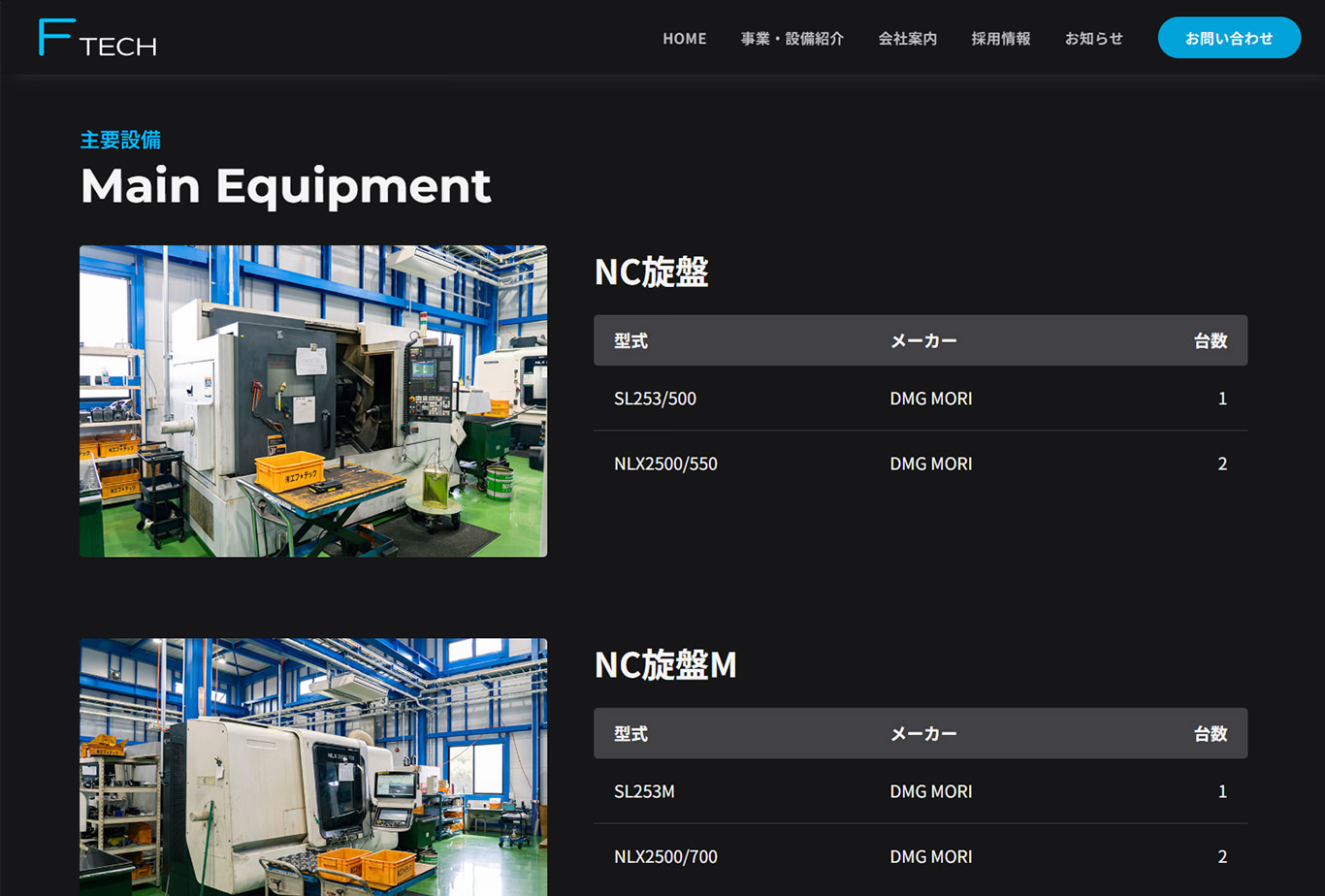This screenshot has width=1325, height=896.
Task: Navigate to 会社案内
Action: 907,39
